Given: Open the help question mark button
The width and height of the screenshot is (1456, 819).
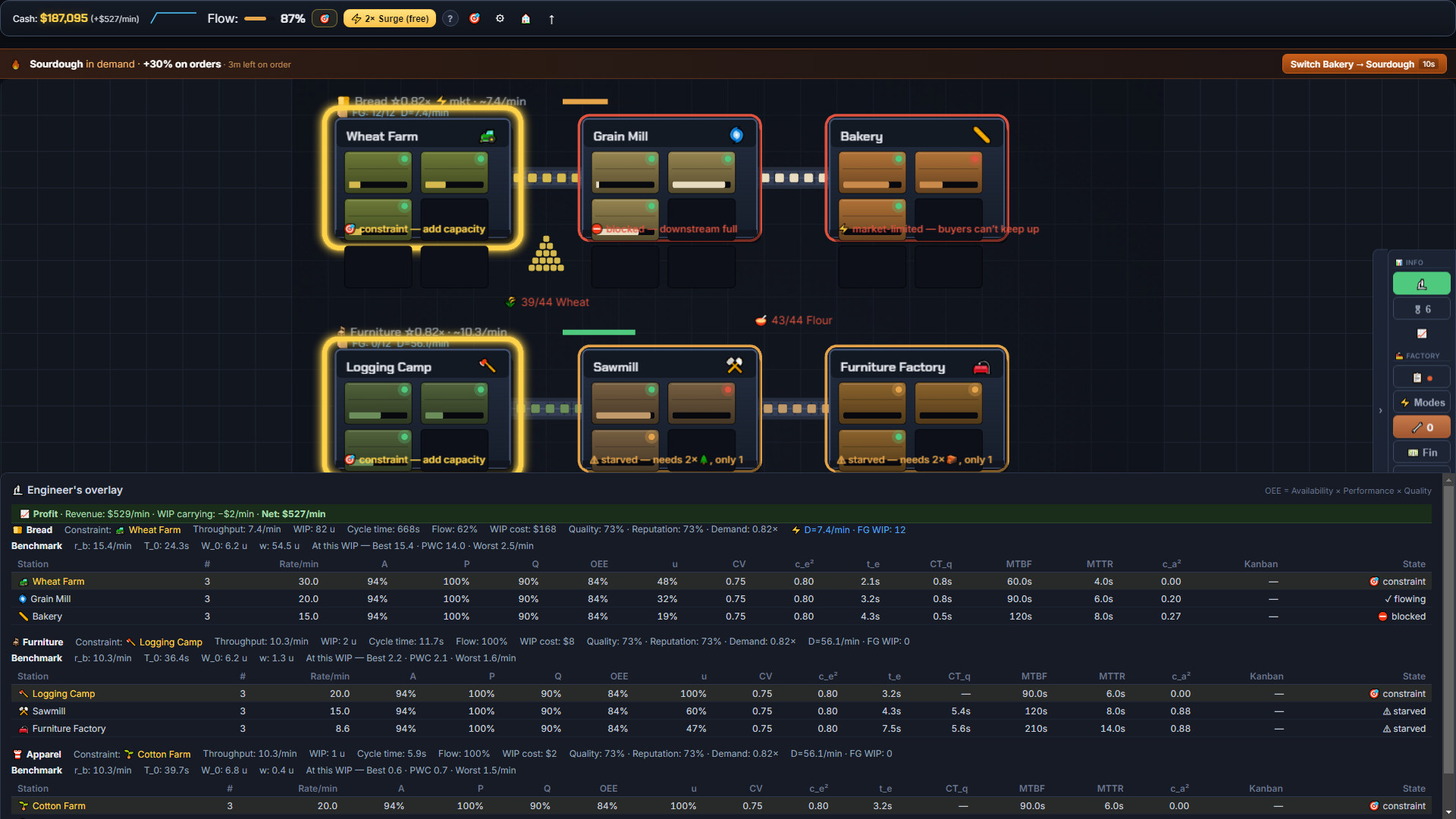Looking at the screenshot, I should point(450,18).
